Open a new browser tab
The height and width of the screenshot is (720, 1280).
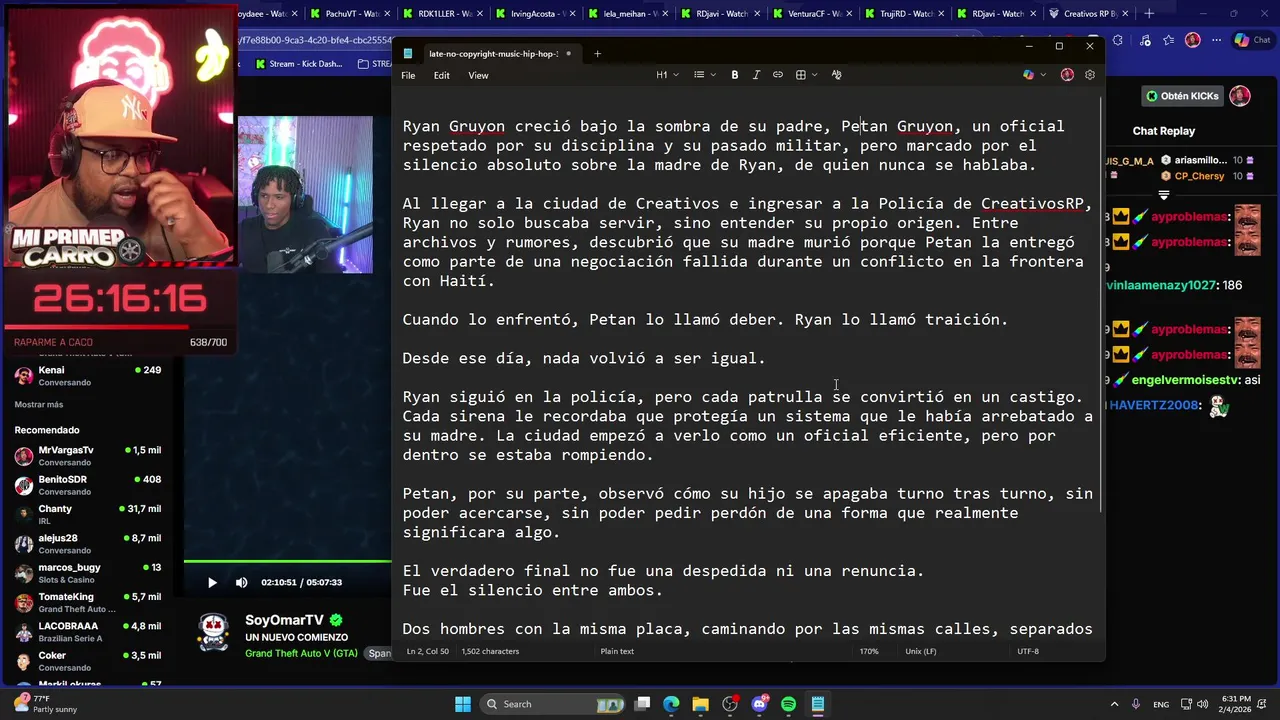point(1149,13)
